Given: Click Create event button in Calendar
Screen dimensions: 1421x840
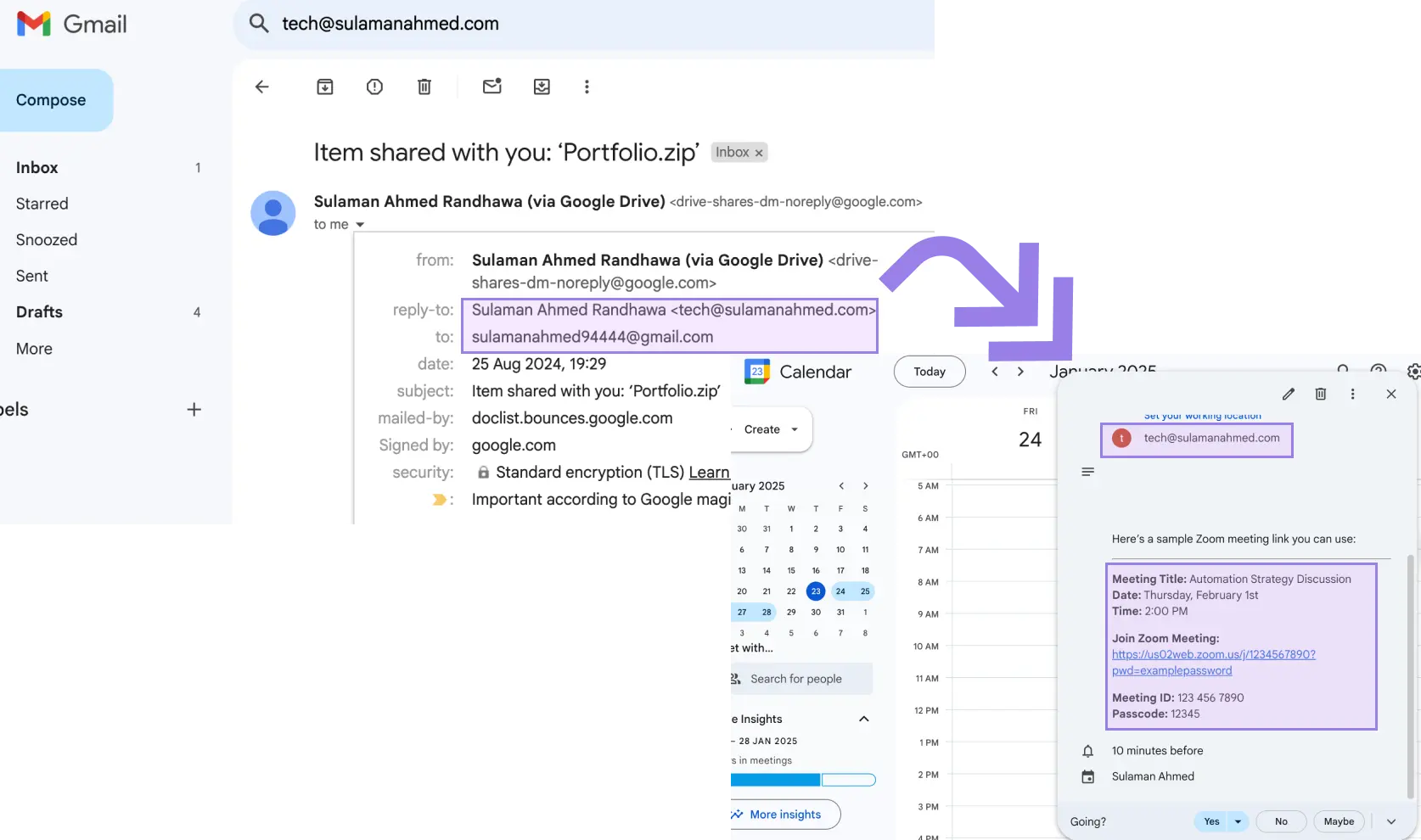Looking at the screenshot, I should (x=761, y=429).
